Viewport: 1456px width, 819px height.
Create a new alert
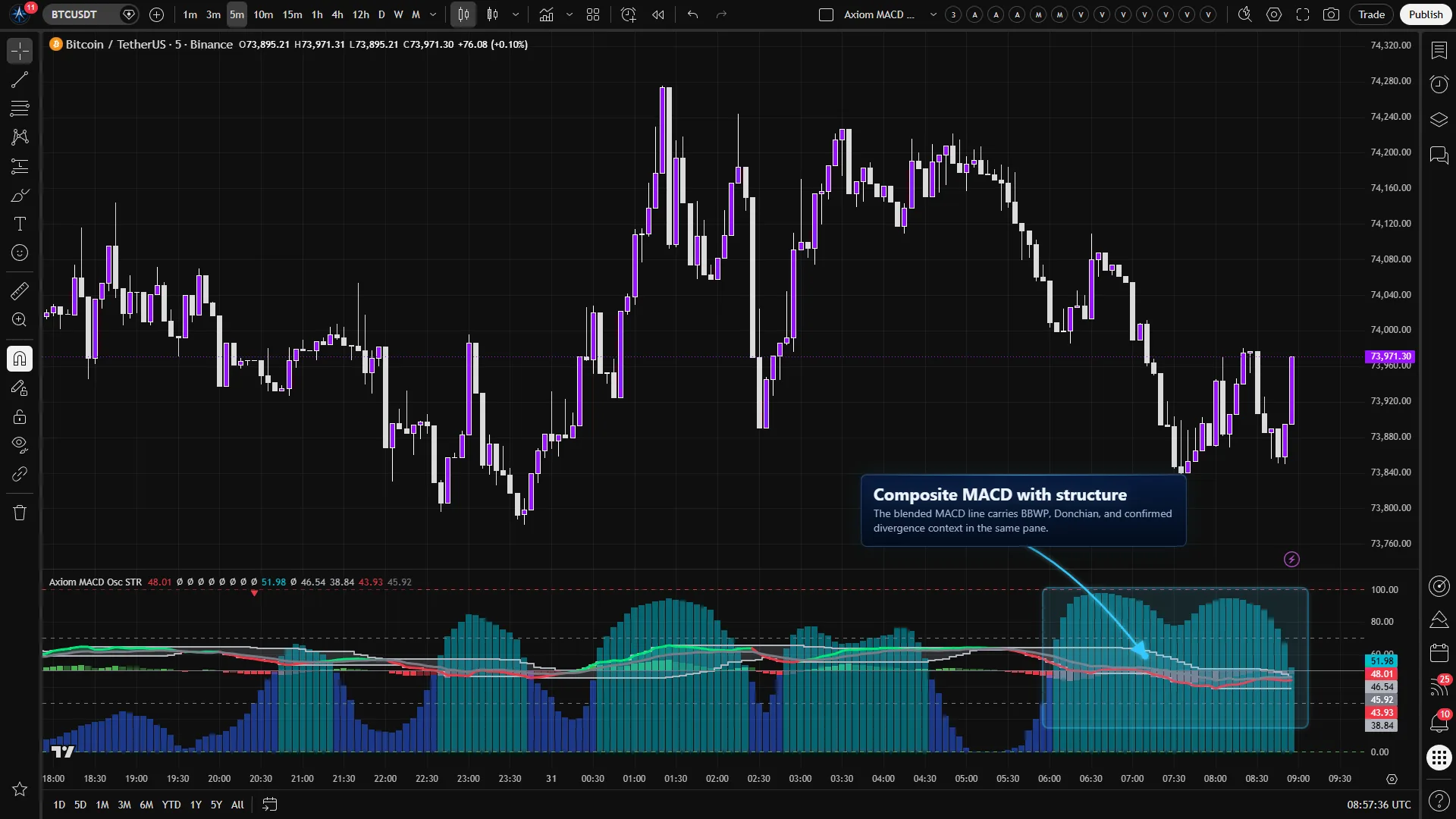(629, 14)
